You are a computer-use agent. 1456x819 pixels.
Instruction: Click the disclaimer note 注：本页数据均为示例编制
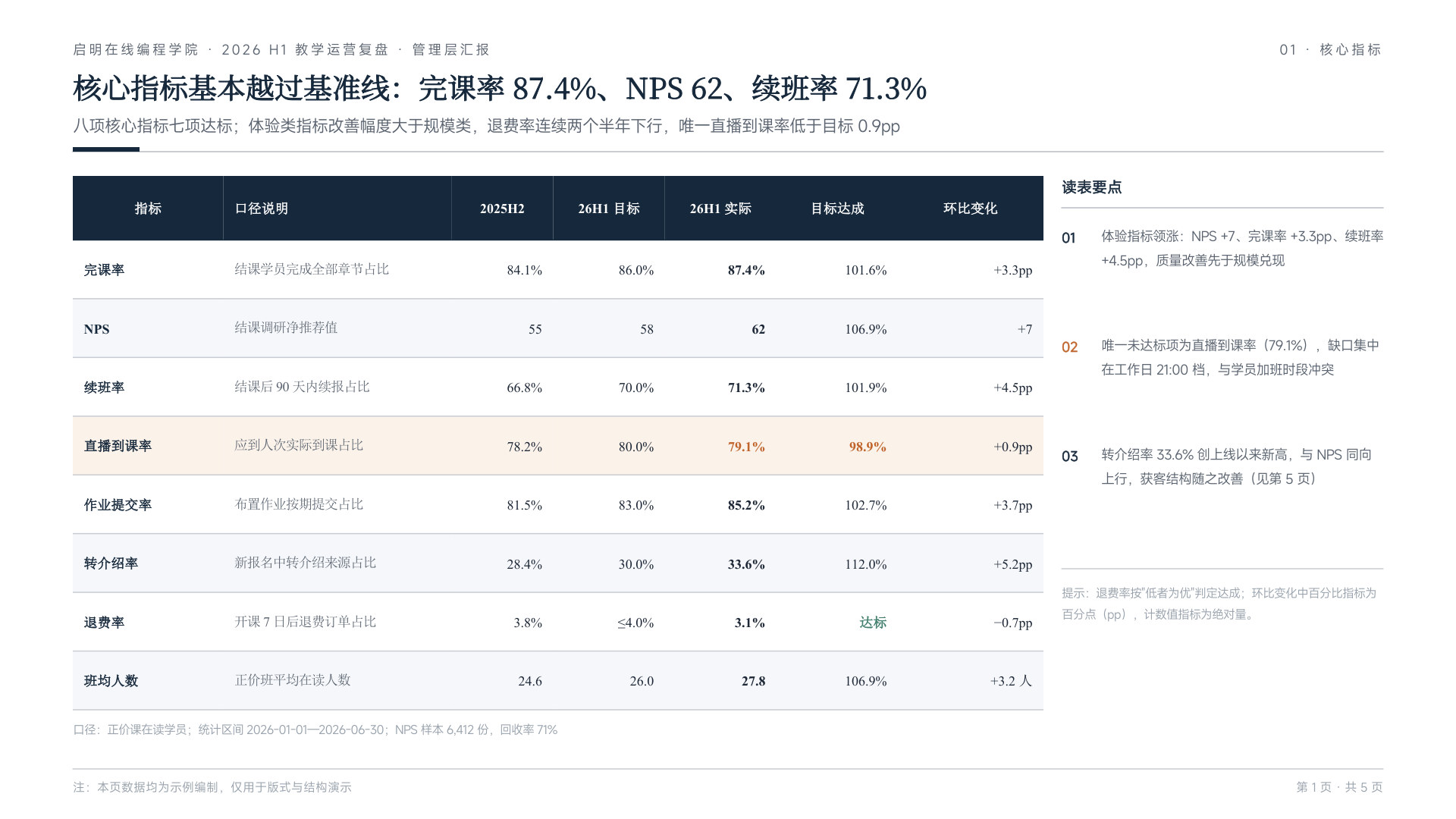pyautogui.click(x=212, y=787)
